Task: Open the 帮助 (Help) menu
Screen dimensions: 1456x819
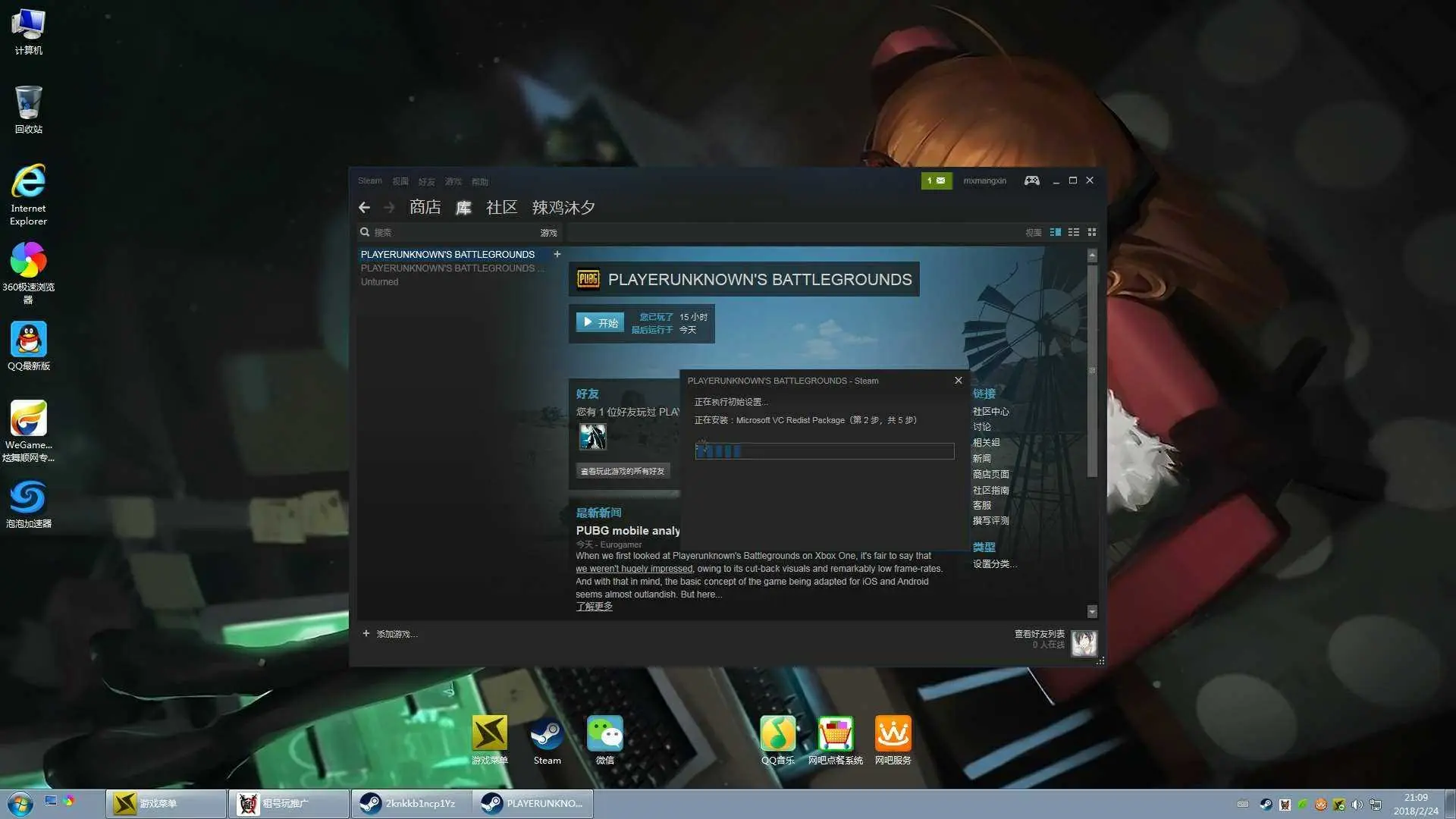Action: 479,181
